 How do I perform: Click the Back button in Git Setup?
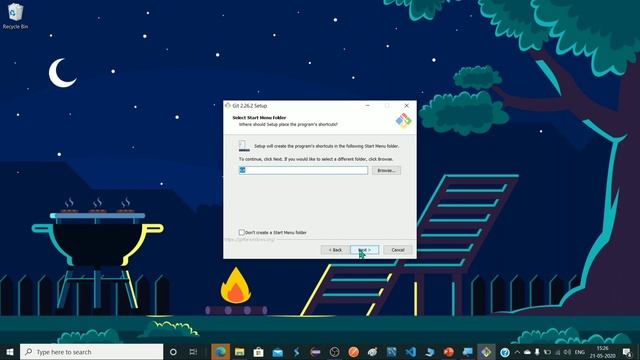point(336,250)
